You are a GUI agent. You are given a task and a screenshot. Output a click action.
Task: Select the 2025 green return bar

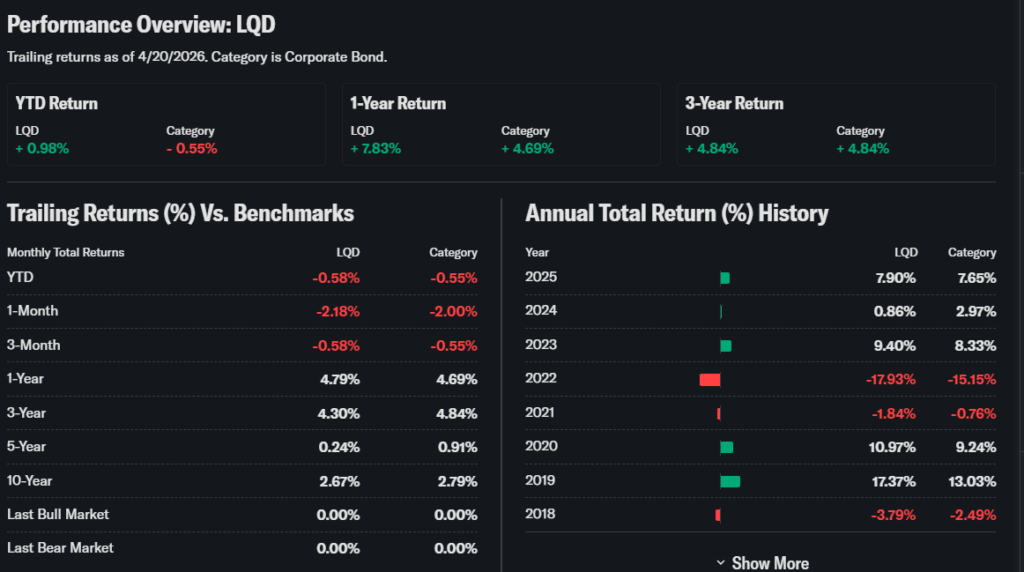coord(725,277)
